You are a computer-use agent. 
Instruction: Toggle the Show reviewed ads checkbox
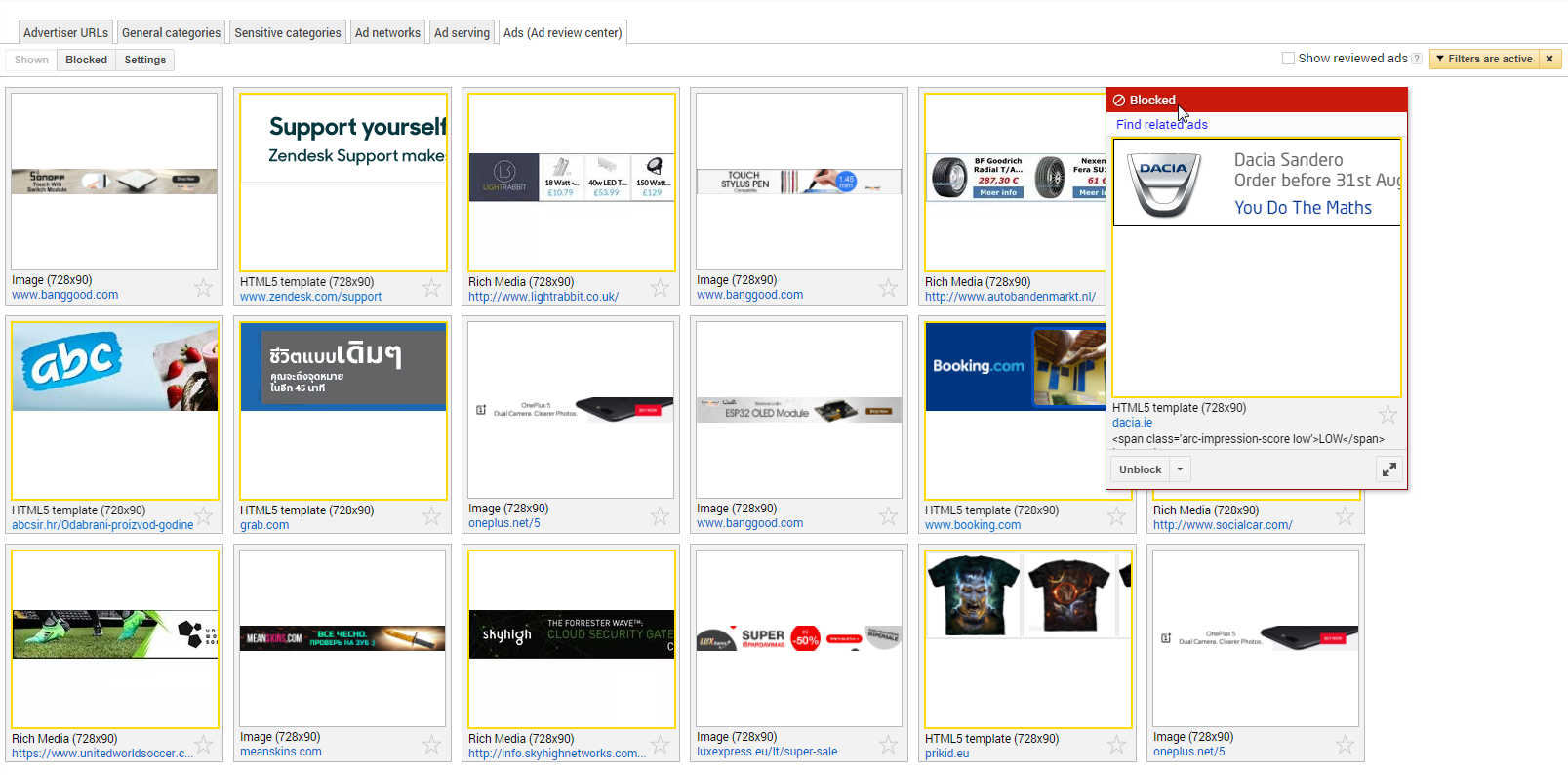tap(1288, 59)
